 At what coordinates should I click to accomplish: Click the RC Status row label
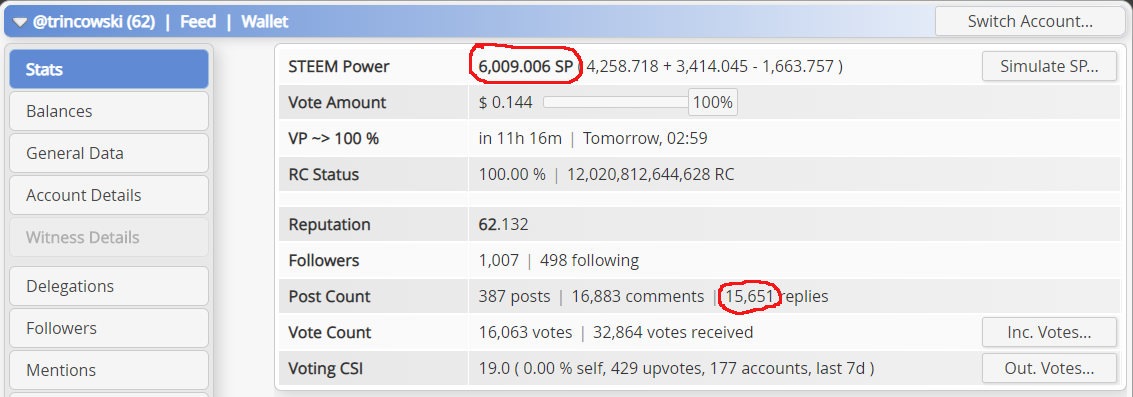click(x=324, y=174)
